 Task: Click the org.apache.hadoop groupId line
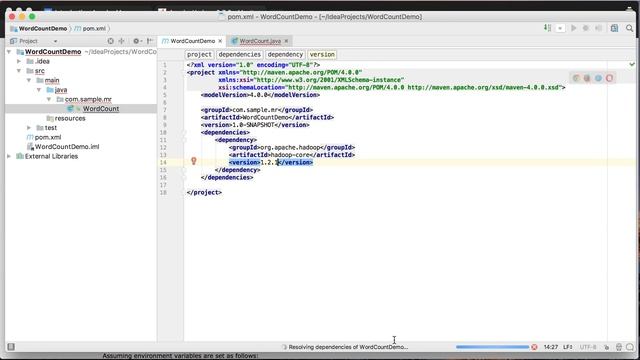point(292,147)
